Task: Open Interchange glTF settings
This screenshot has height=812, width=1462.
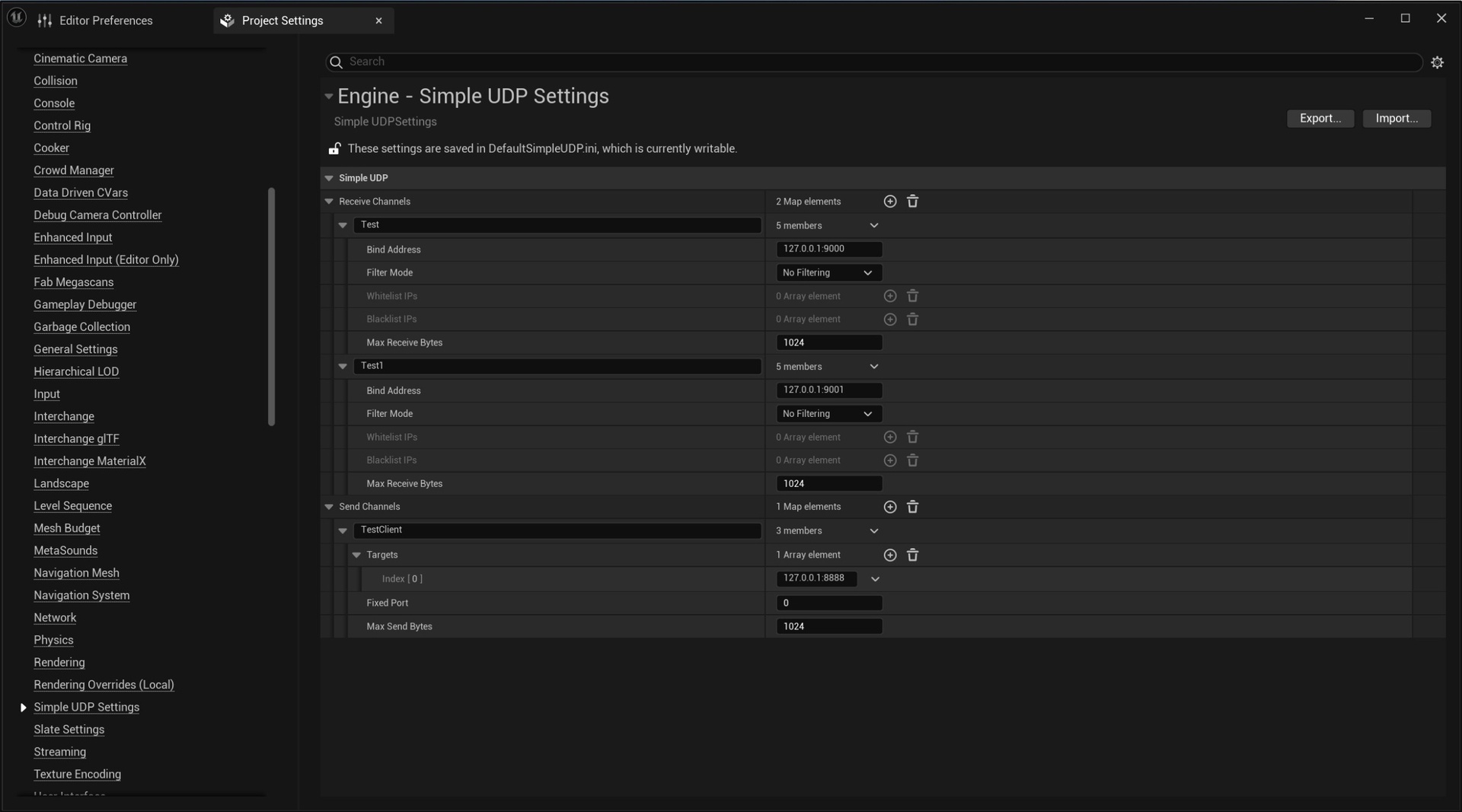Action: coord(76,439)
